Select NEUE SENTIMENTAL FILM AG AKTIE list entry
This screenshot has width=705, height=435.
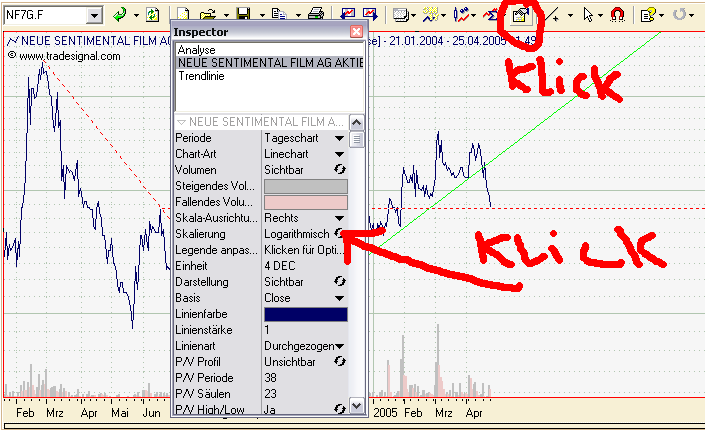click(270, 63)
